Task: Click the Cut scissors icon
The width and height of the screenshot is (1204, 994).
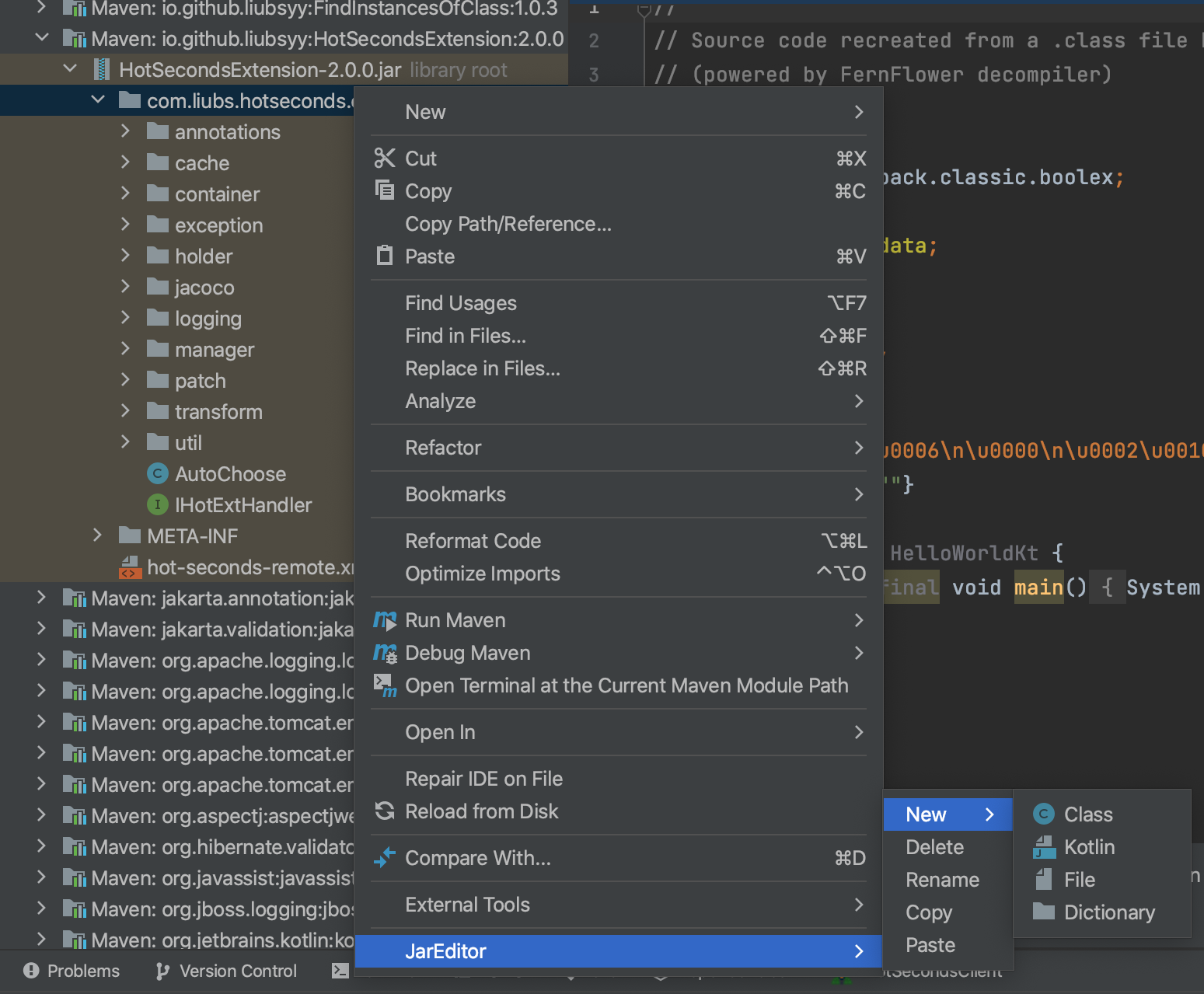Action: [385, 159]
